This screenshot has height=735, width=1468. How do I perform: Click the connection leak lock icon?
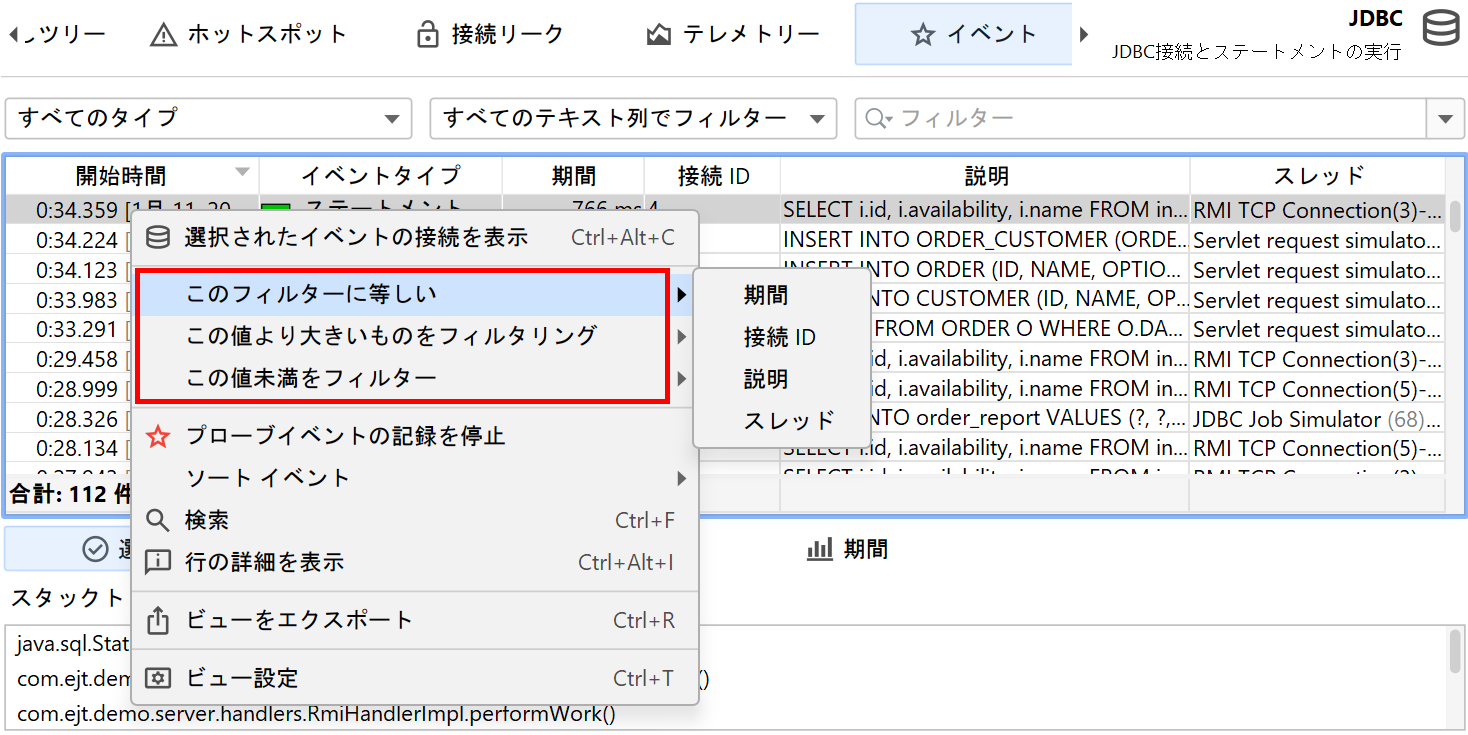point(427,35)
